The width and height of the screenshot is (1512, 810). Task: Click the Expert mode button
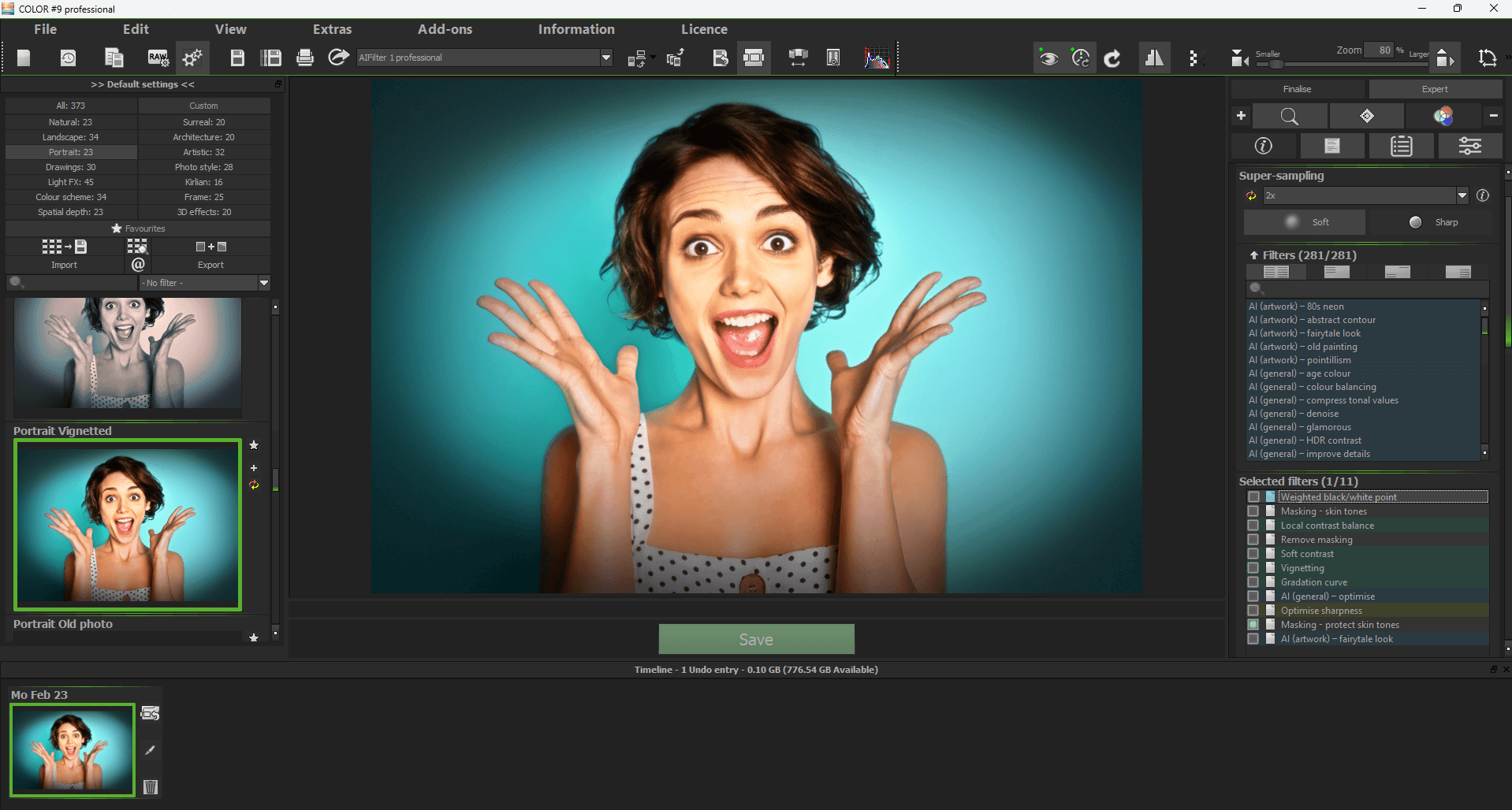pos(1436,89)
